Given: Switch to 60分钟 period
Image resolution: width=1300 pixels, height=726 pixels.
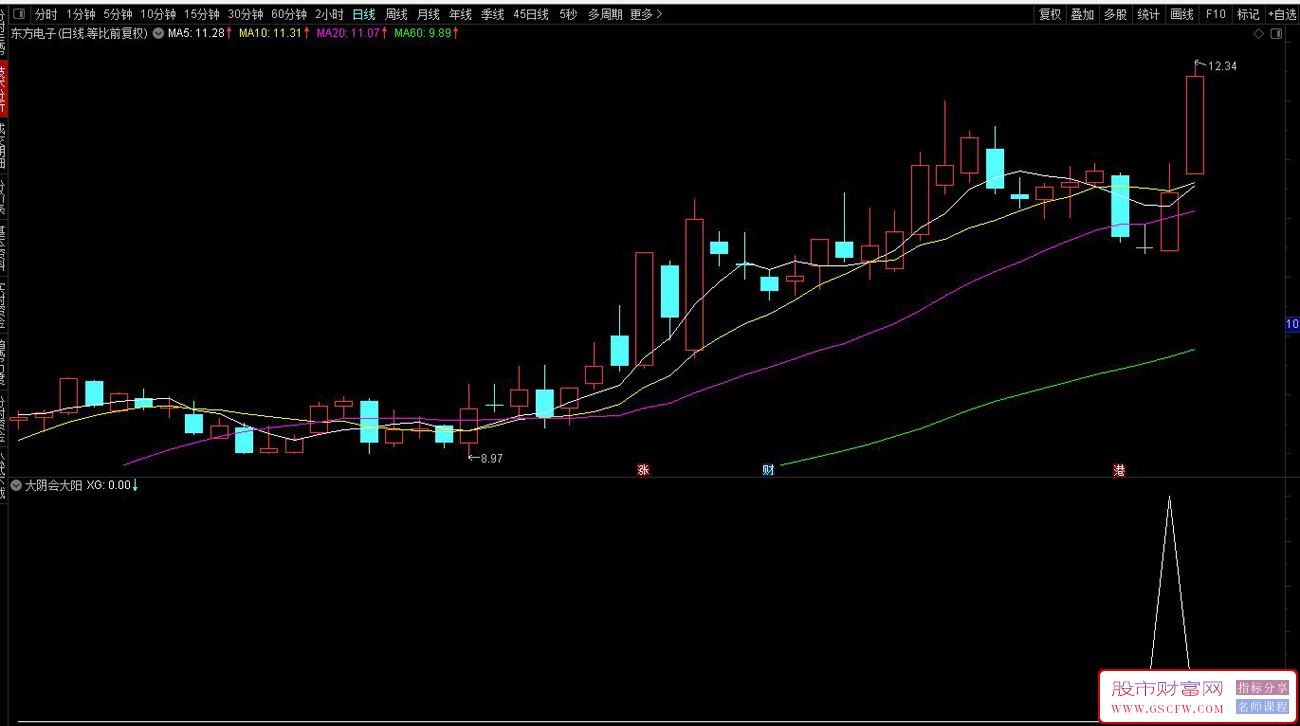Looking at the screenshot, I should (290, 14).
